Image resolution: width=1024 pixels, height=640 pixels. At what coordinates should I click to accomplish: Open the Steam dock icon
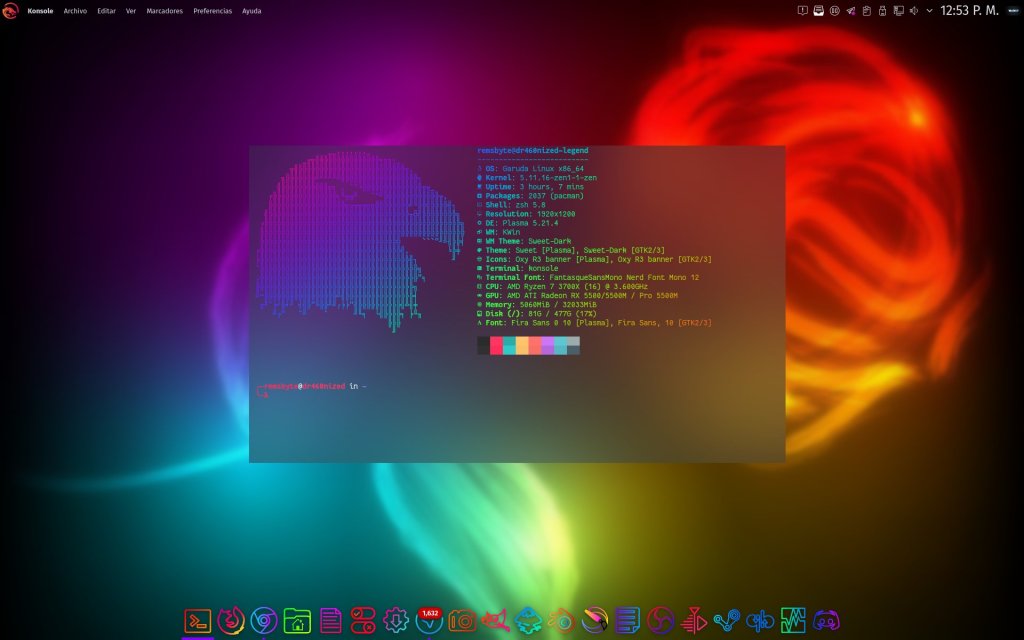(x=726, y=621)
